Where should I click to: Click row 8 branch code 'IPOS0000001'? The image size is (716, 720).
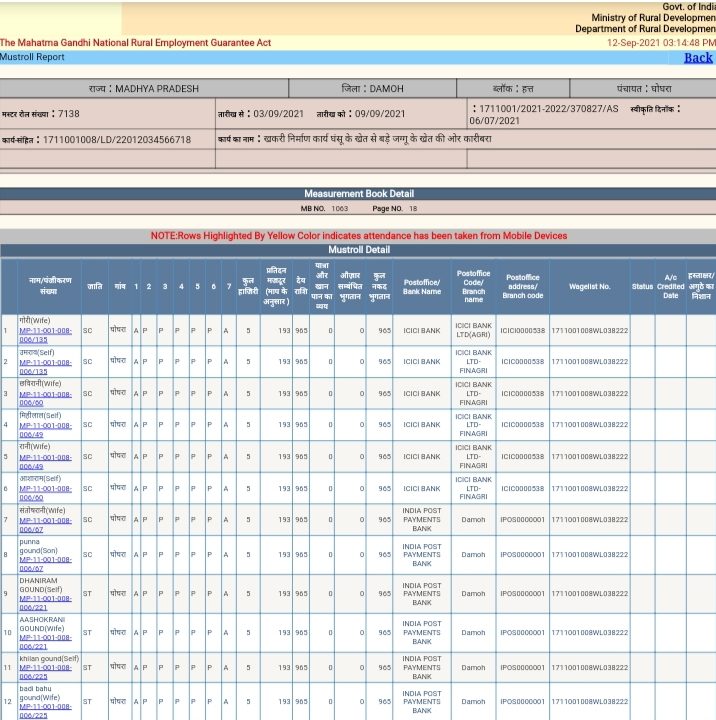click(x=522, y=555)
